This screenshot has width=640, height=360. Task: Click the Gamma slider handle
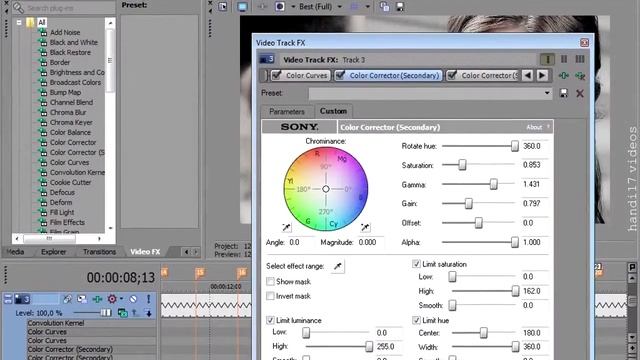coord(493,184)
